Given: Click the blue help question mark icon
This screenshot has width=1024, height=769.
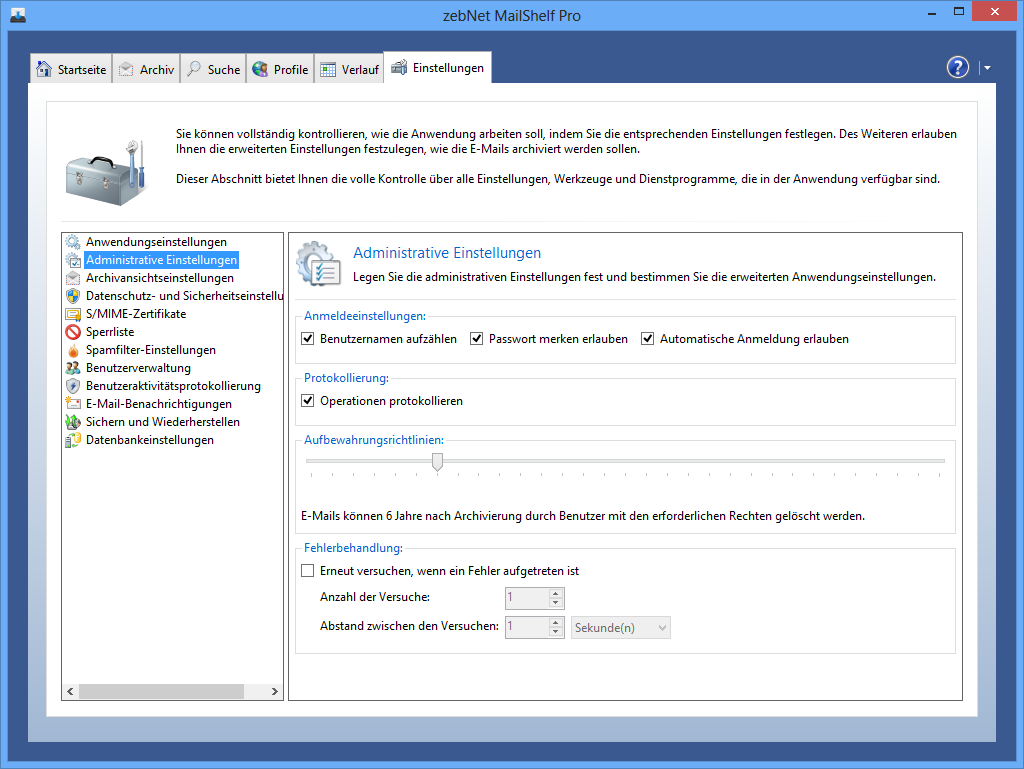Looking at the screenshot, I should coord(957,67).
